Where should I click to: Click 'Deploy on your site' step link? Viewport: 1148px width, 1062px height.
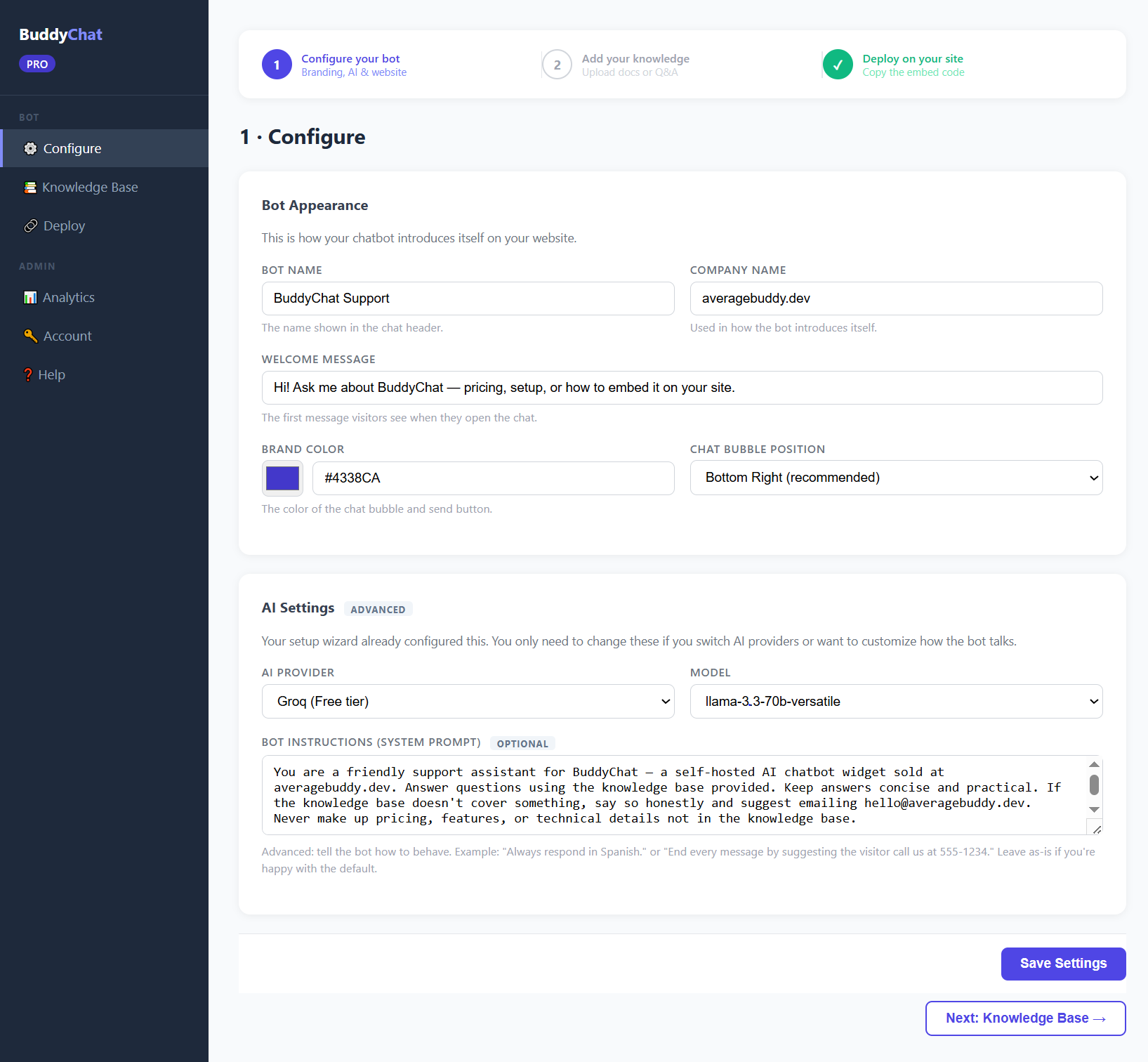tap(913, 59)
